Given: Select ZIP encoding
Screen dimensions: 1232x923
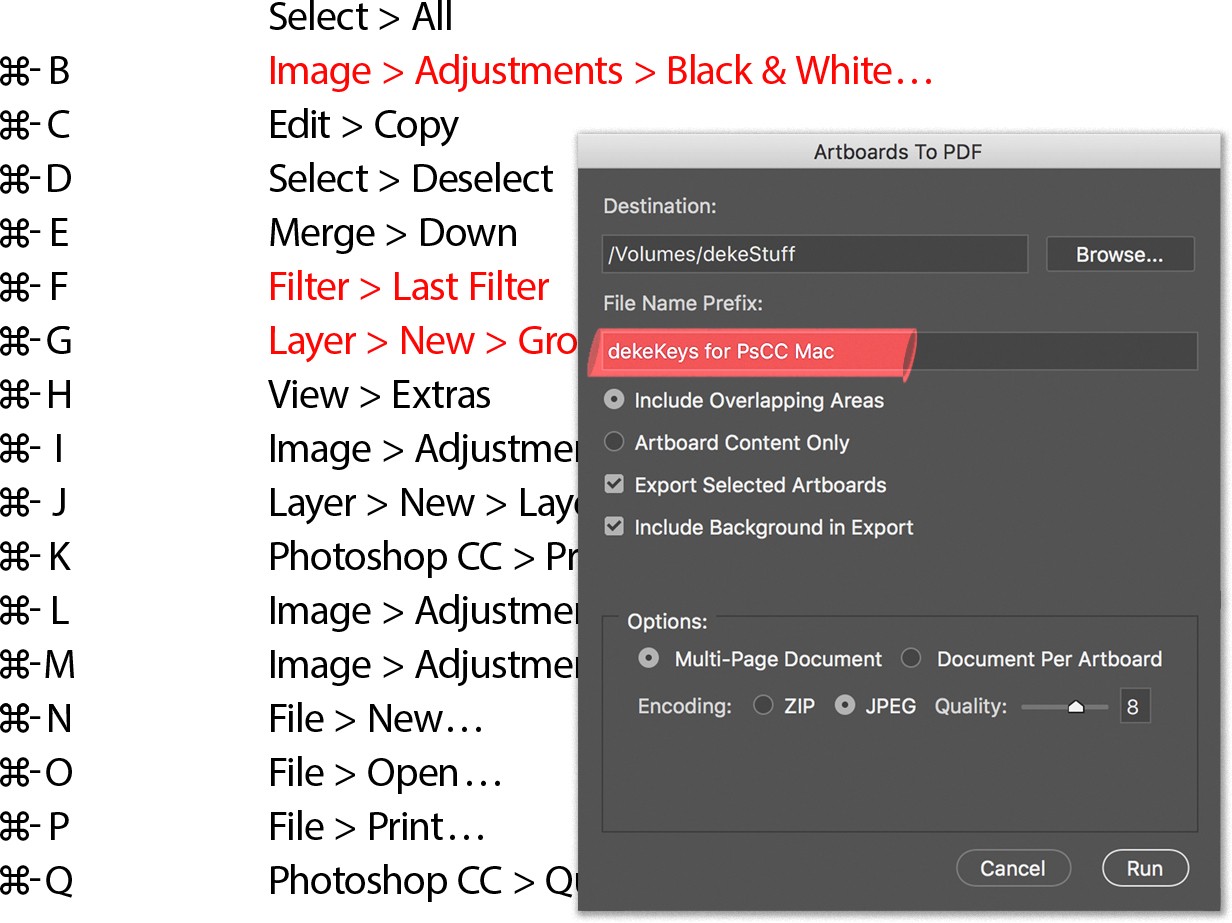Looking at the screenshot, I should click(764, 706).
